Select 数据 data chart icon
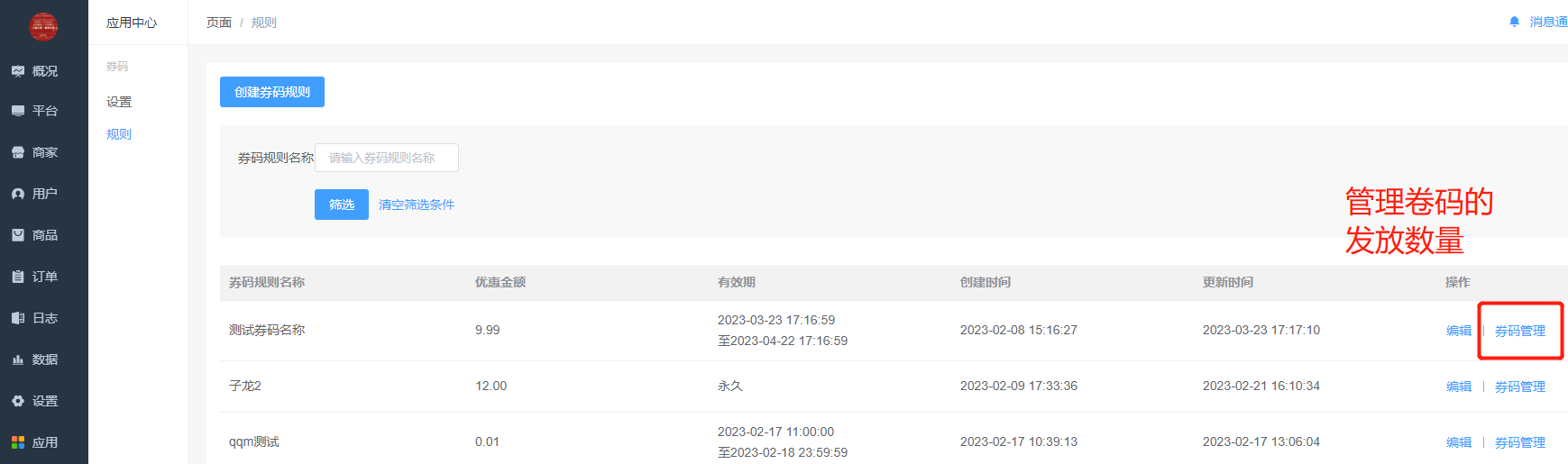1568x464 pixels. tap(18, 359)
